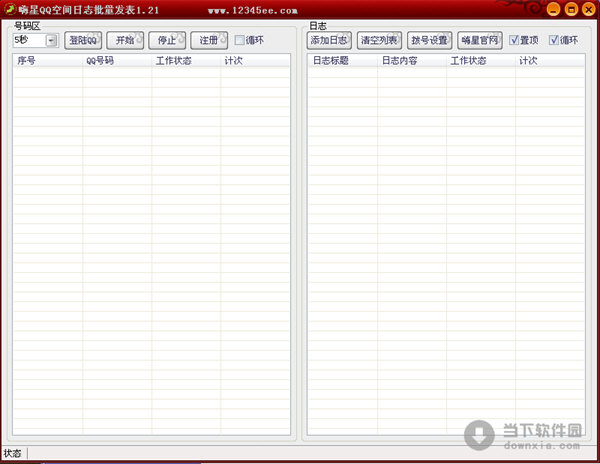600x464 pixels.
Task: Maximize the window using title bar button
Action: pos(570,9)
